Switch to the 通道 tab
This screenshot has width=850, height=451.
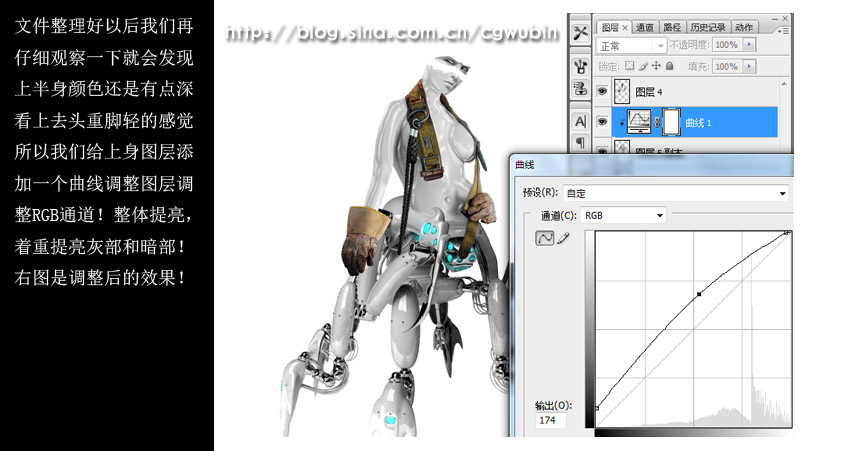point(645,27)
